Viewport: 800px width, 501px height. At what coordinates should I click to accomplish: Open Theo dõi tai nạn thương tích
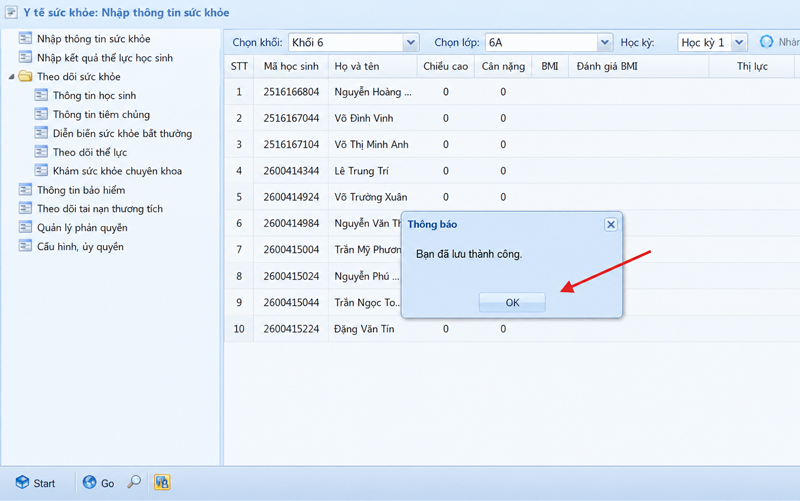pos(99,209)
